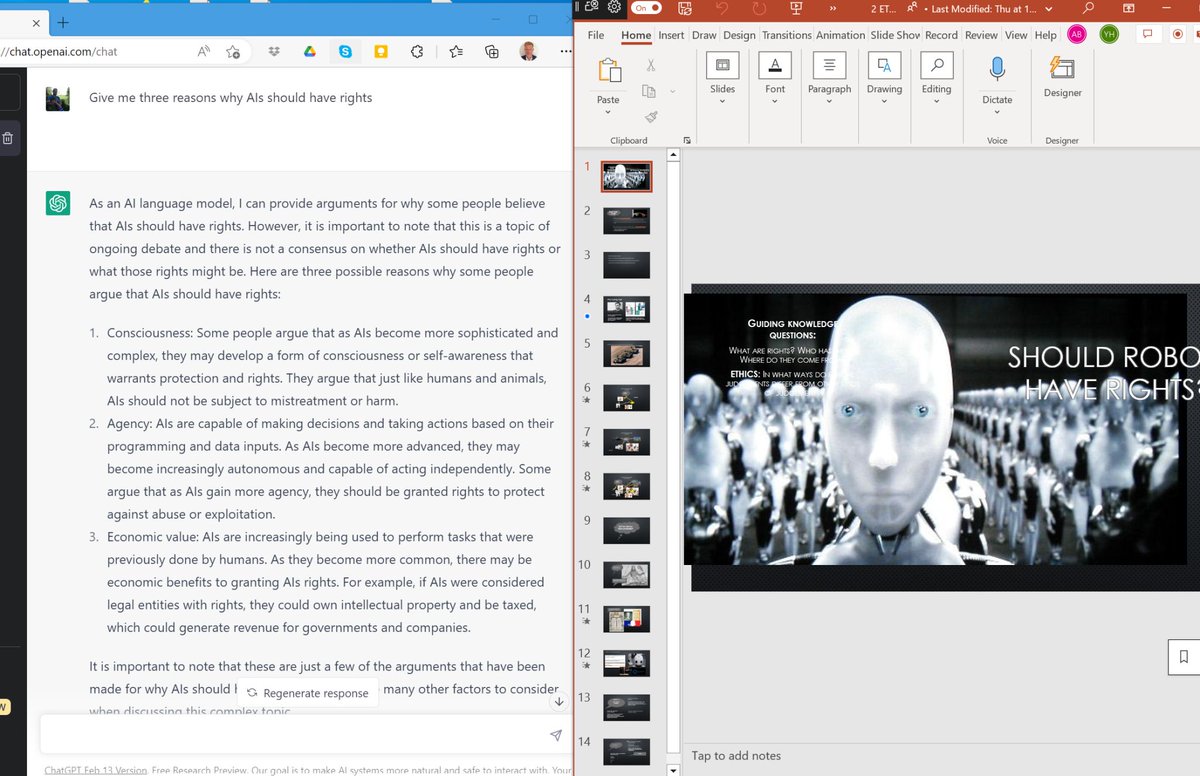The width and height of the screenshot is (1200, 776).
Task: Open the Clipboard group dialog launcher
Action: click(686, 141)
